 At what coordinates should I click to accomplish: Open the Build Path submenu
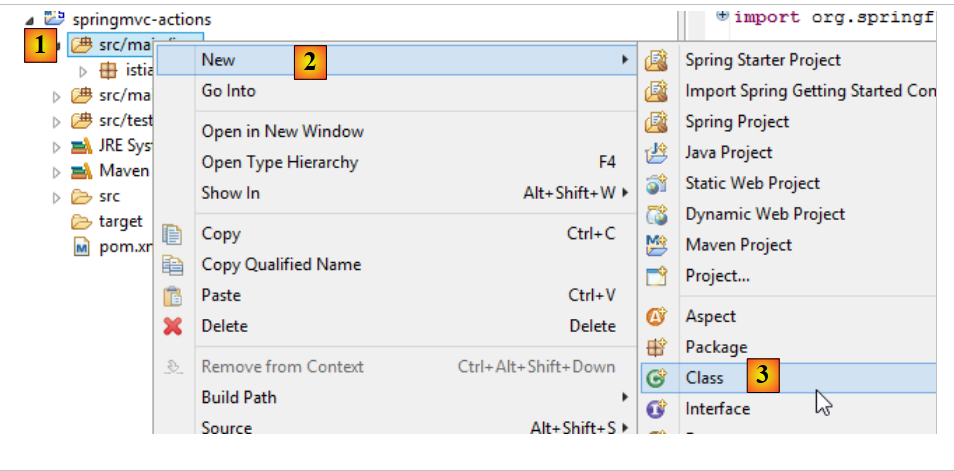tap(238, 397)
